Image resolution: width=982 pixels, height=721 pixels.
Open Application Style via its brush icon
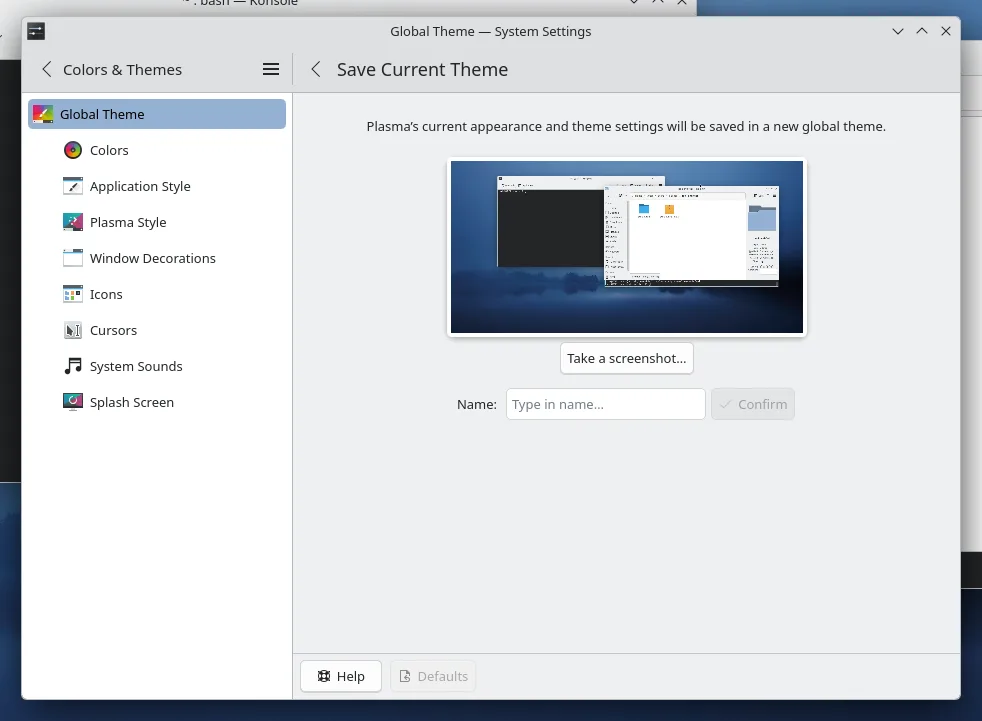click(x=72, y=186)
